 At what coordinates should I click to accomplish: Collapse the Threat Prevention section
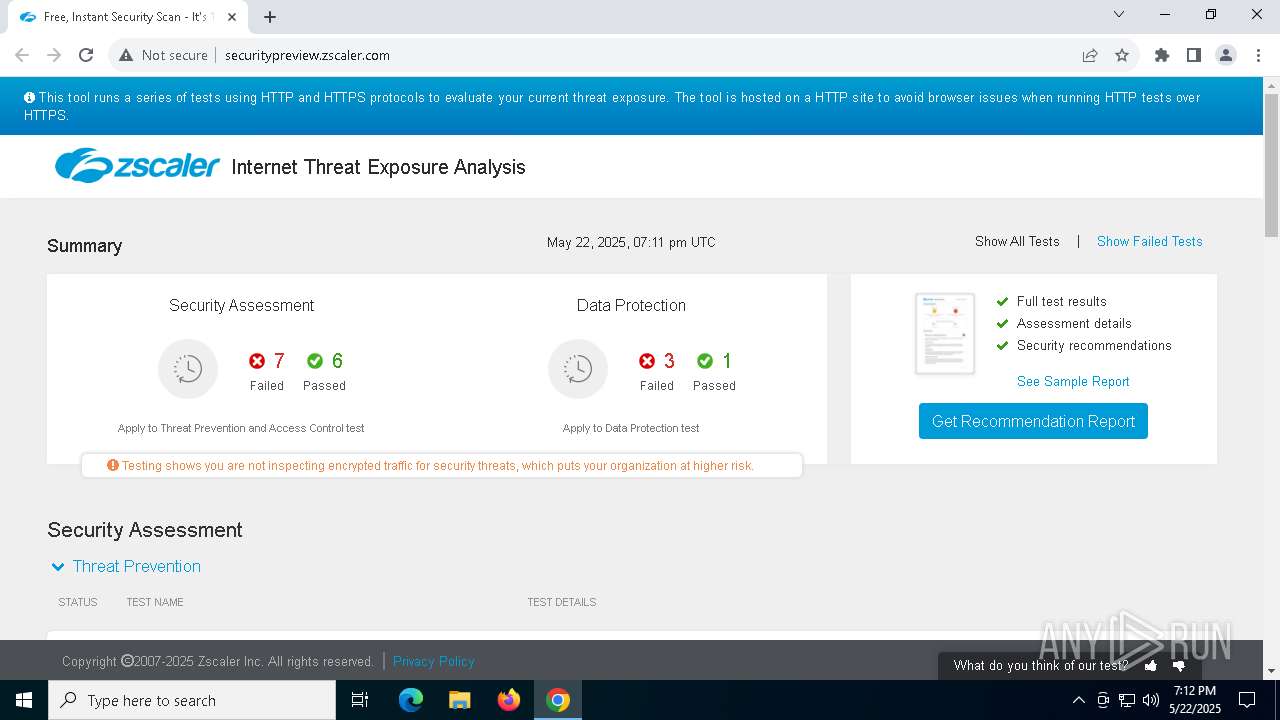tap(58, 567)
